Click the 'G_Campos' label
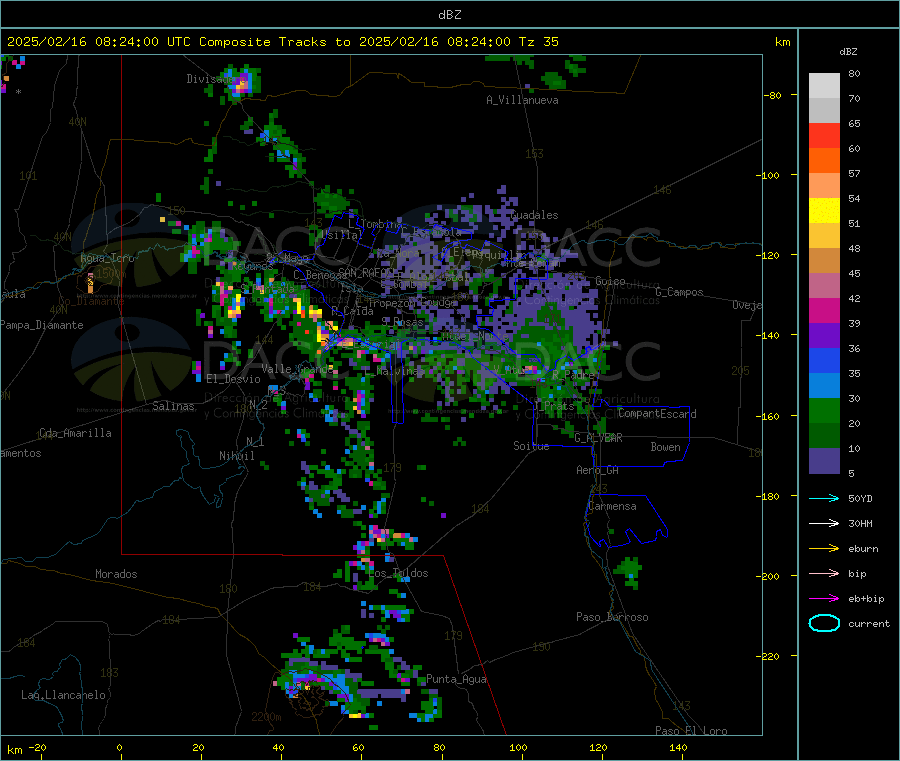This screenshot has width=900, height=761. pos(679,292)
